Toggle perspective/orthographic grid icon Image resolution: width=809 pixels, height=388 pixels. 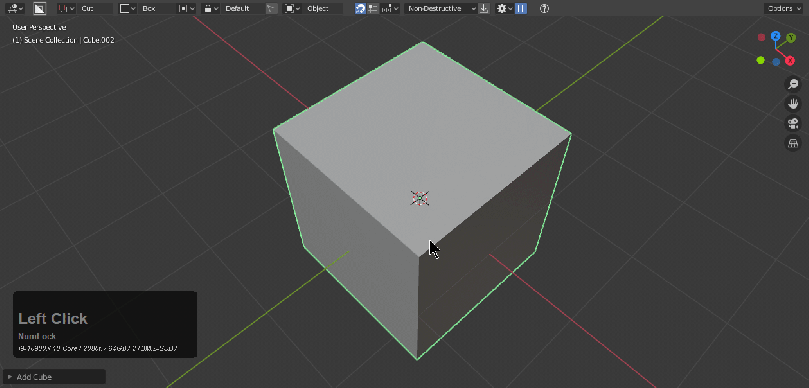(793, 143)
